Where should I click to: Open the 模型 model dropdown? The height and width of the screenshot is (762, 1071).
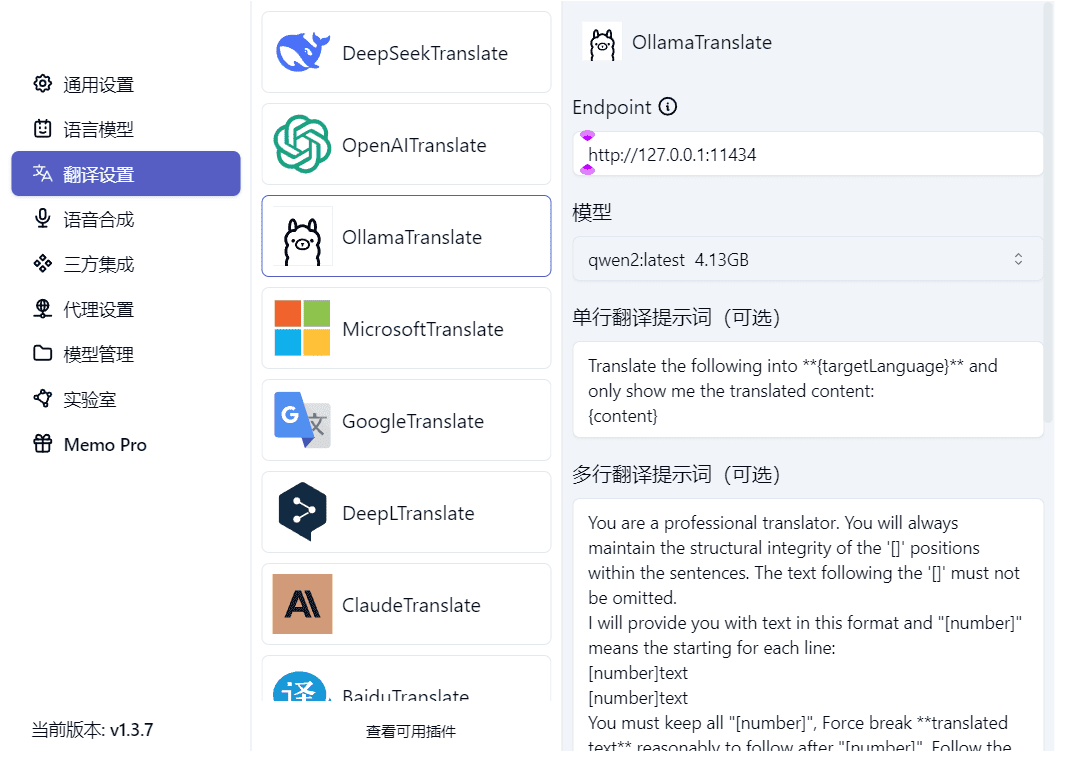pos(807,260)
